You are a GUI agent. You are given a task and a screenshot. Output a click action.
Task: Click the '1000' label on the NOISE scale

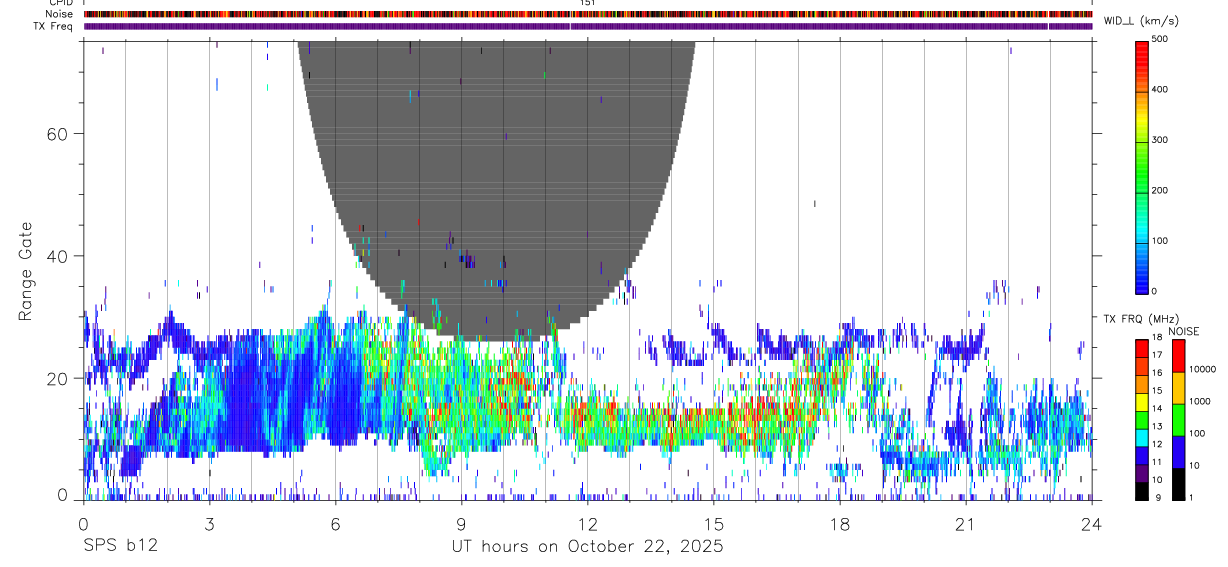point(1200,402)
